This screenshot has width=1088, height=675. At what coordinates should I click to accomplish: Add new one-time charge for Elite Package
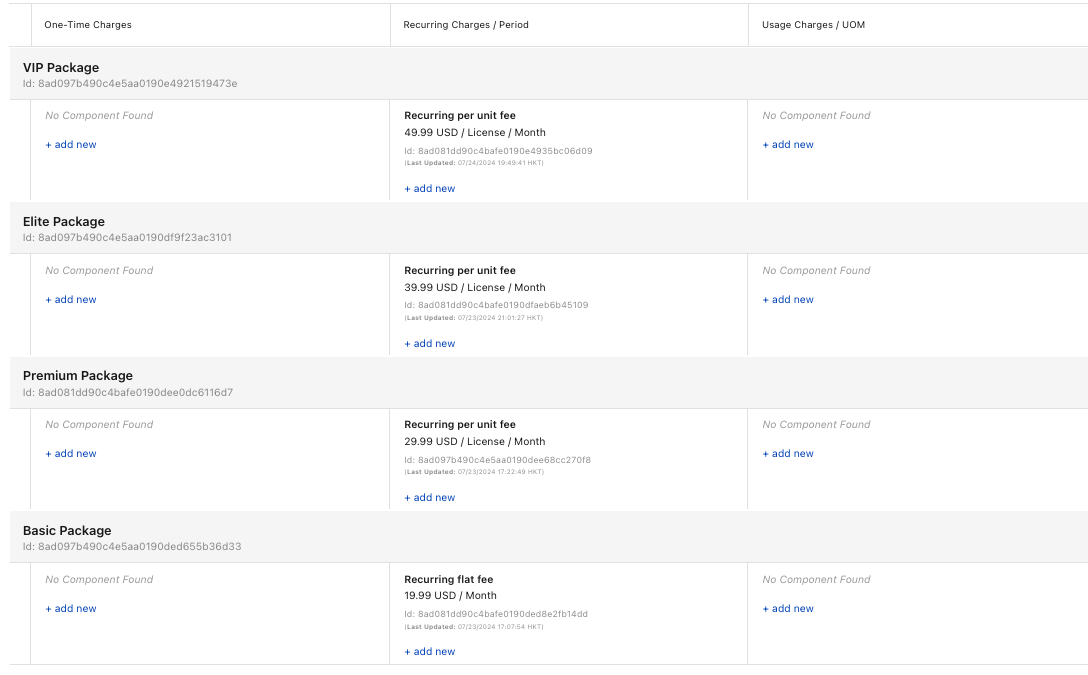[70, 299]
